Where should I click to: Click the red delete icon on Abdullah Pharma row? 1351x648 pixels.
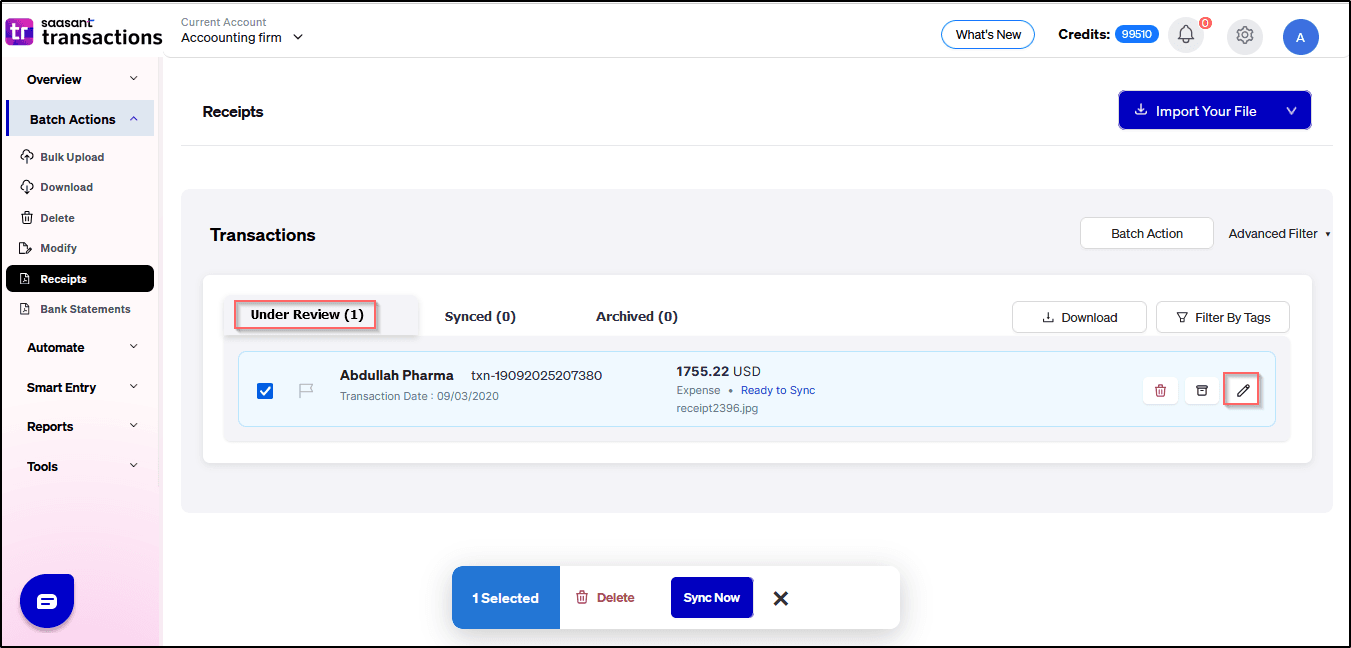(1160, 390)
